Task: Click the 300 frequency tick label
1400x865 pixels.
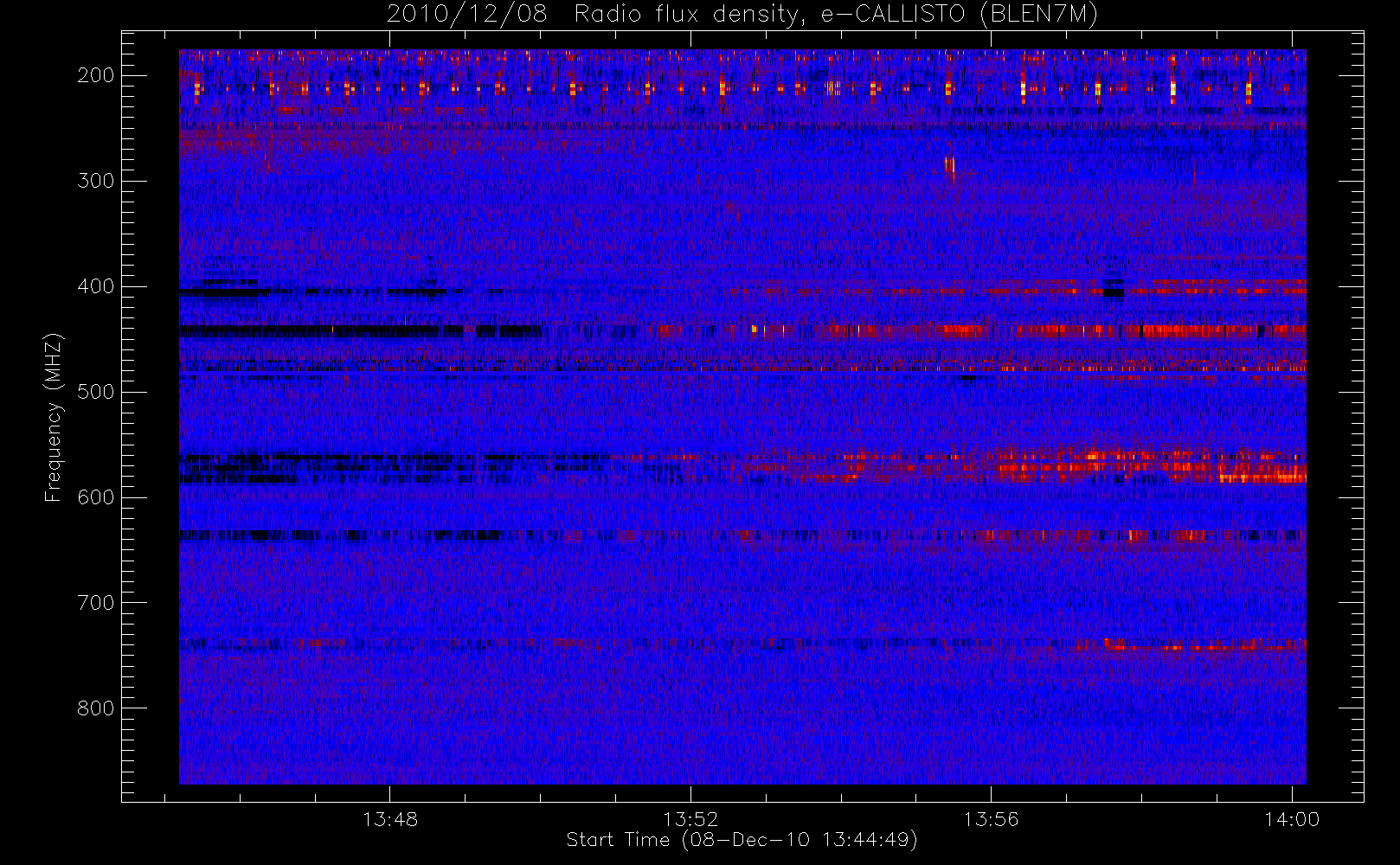Action: (x=96, y=181)
